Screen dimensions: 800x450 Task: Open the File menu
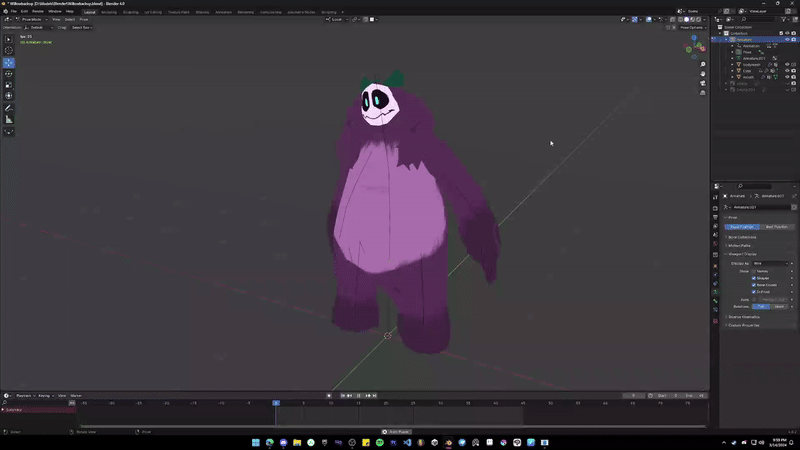click(x=14, y=11)
